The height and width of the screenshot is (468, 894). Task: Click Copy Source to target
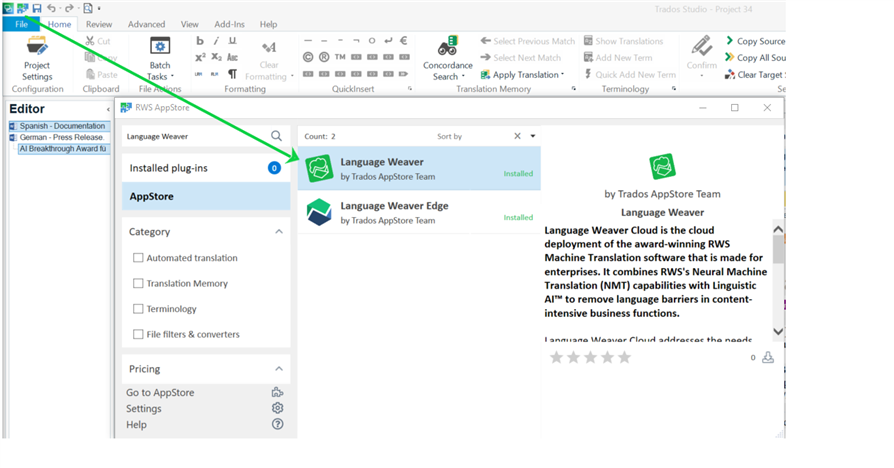(755, 41)
